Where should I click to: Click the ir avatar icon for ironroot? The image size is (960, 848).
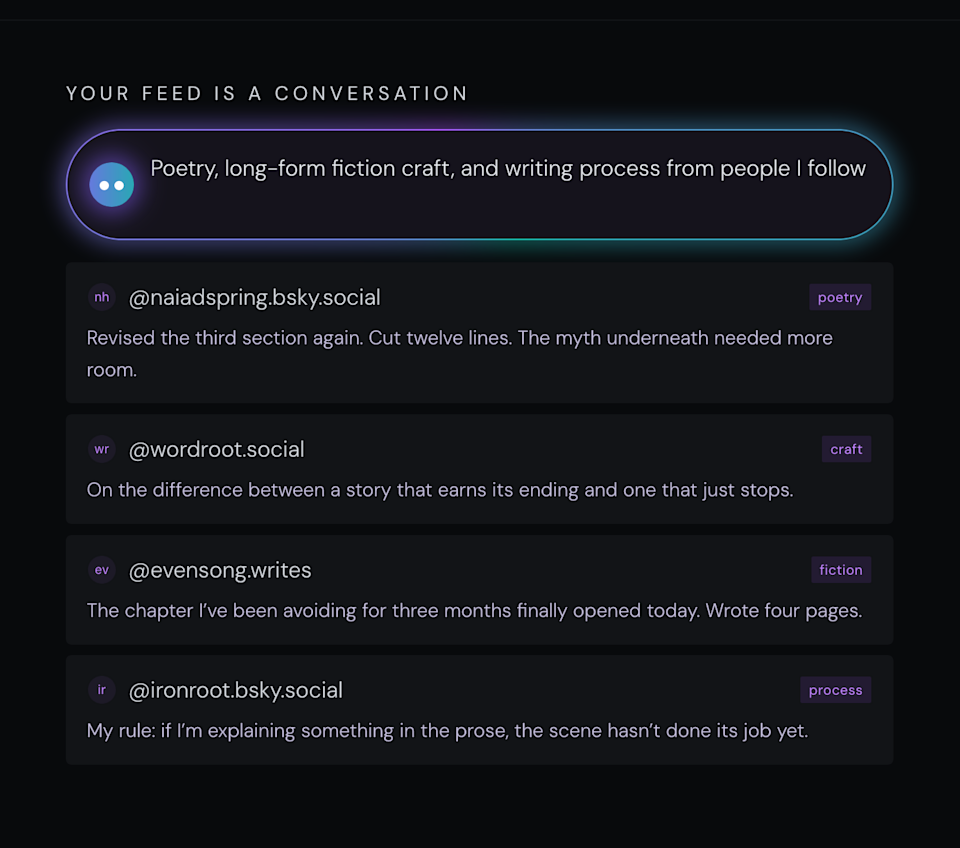click(x=101, y=690)
